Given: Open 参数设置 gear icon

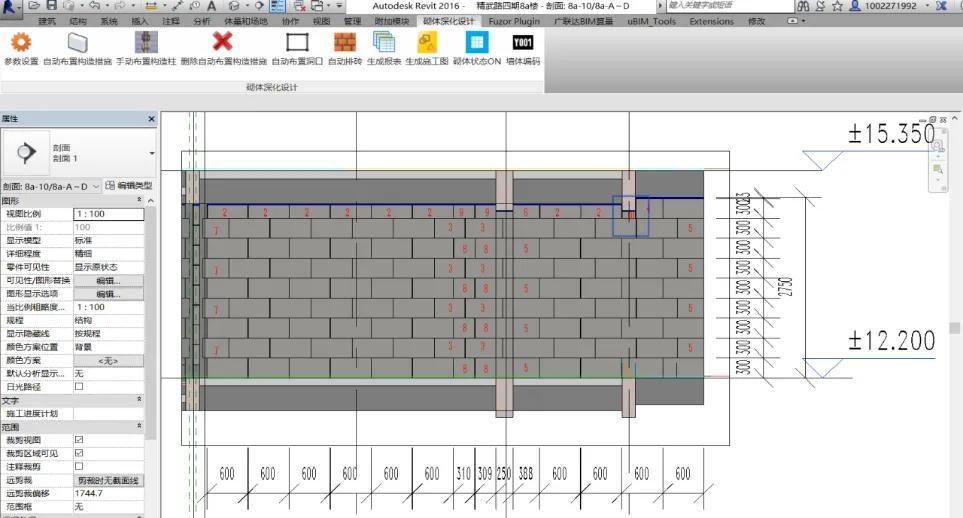Looking at the screenshot, I should pos(21,42).
